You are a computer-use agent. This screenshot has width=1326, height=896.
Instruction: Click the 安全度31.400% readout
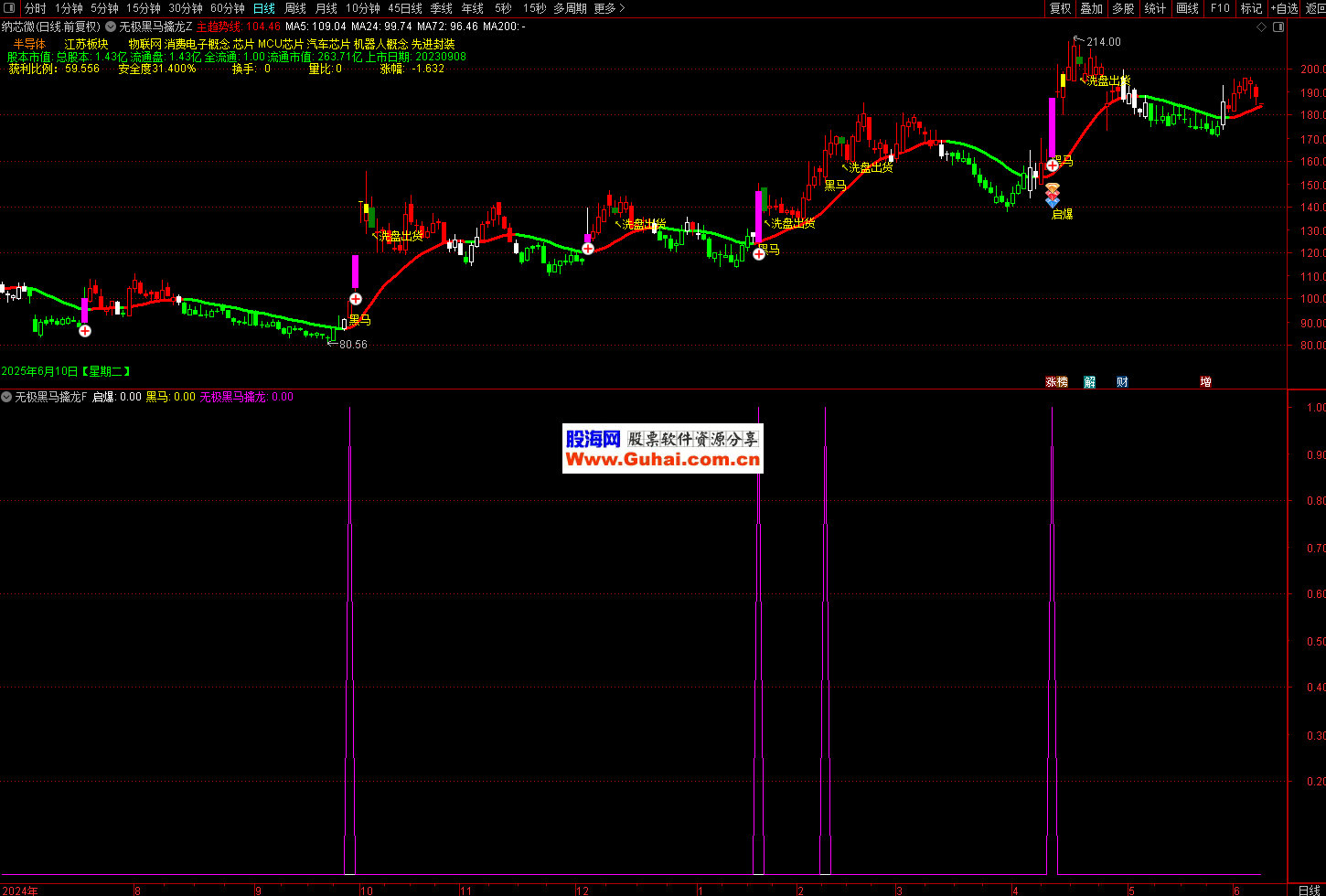(156, 69)
